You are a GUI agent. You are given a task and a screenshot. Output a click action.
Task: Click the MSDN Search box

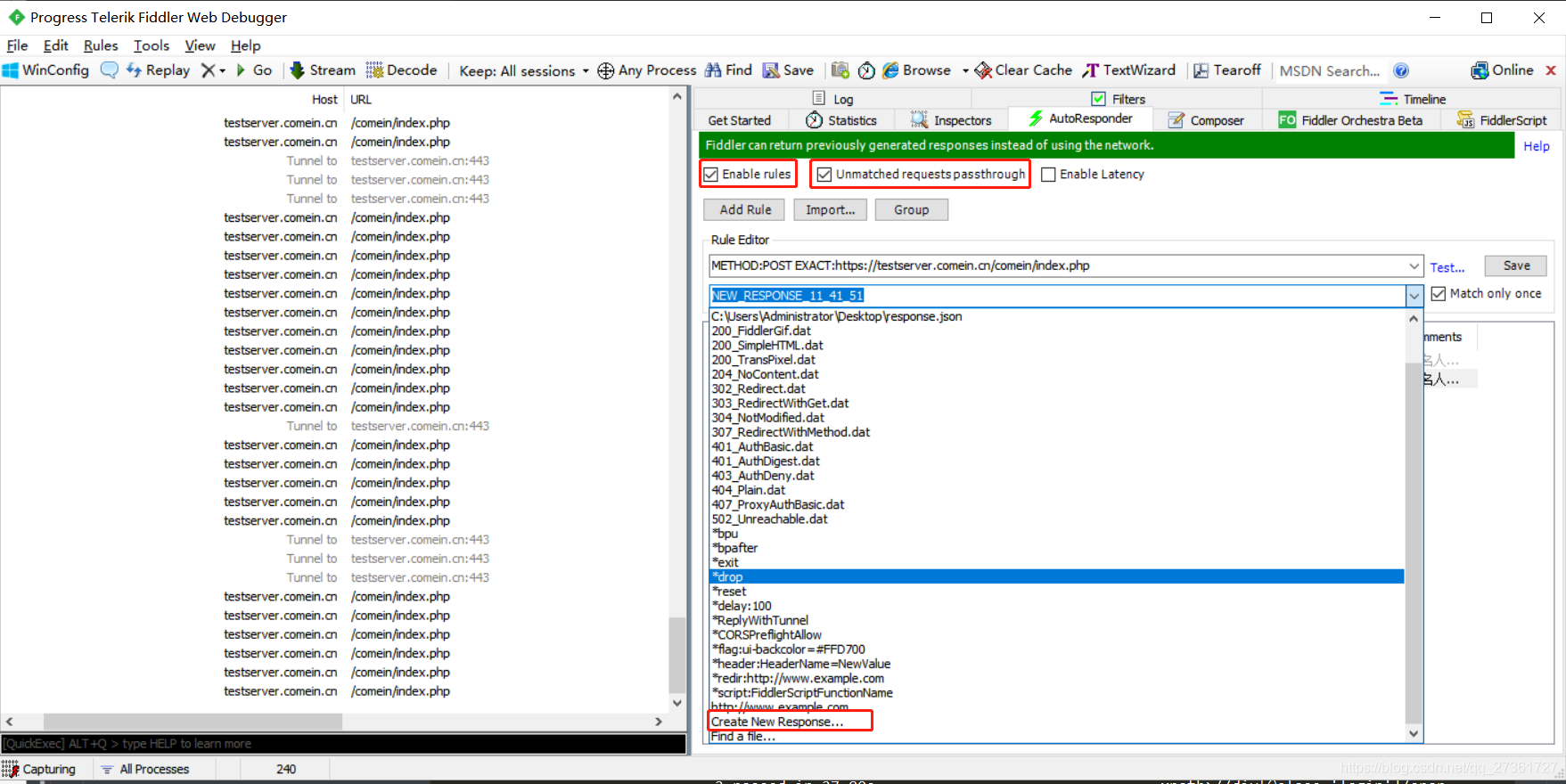tap(1331, 70)
